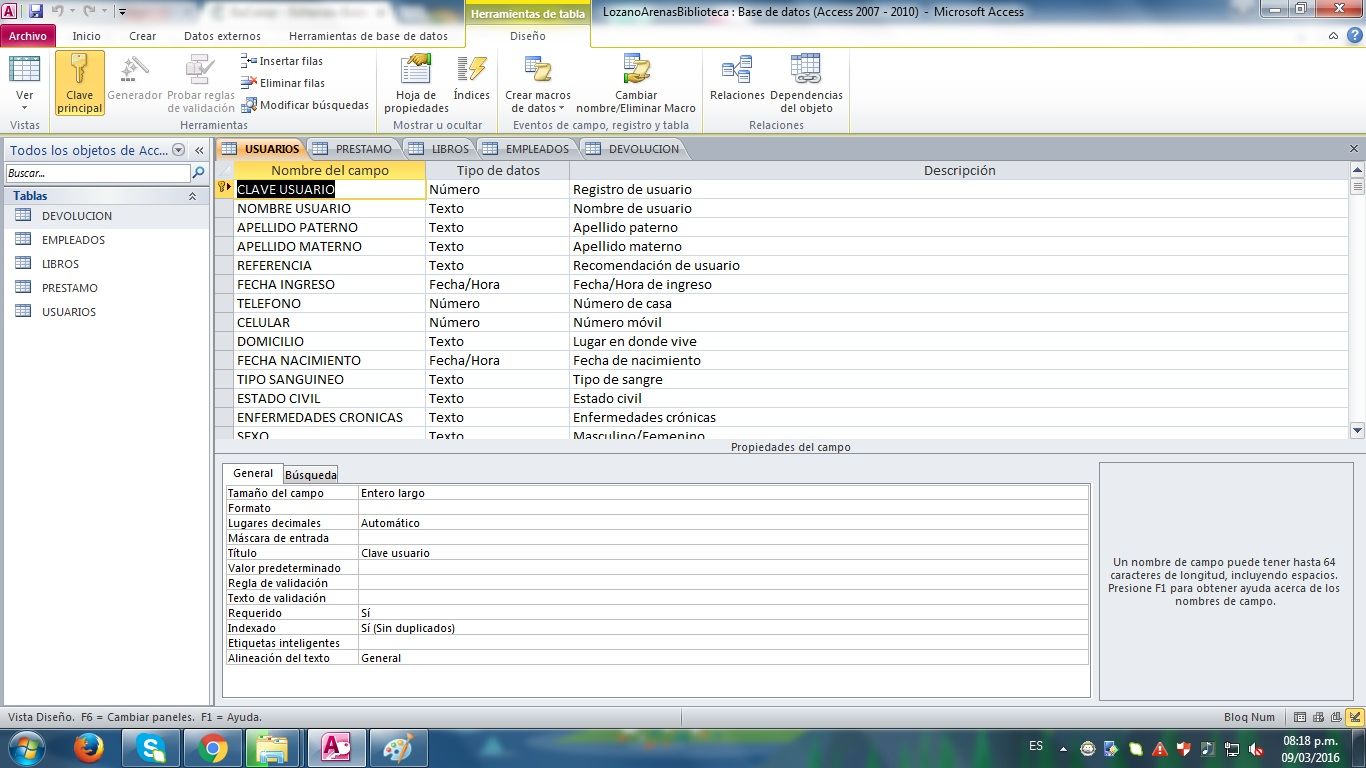Switch to the Crear ribbon tab
Image resolution: width=1366 pixels, height=768 pixels.
pyautogui.click(x=142, y=36)
